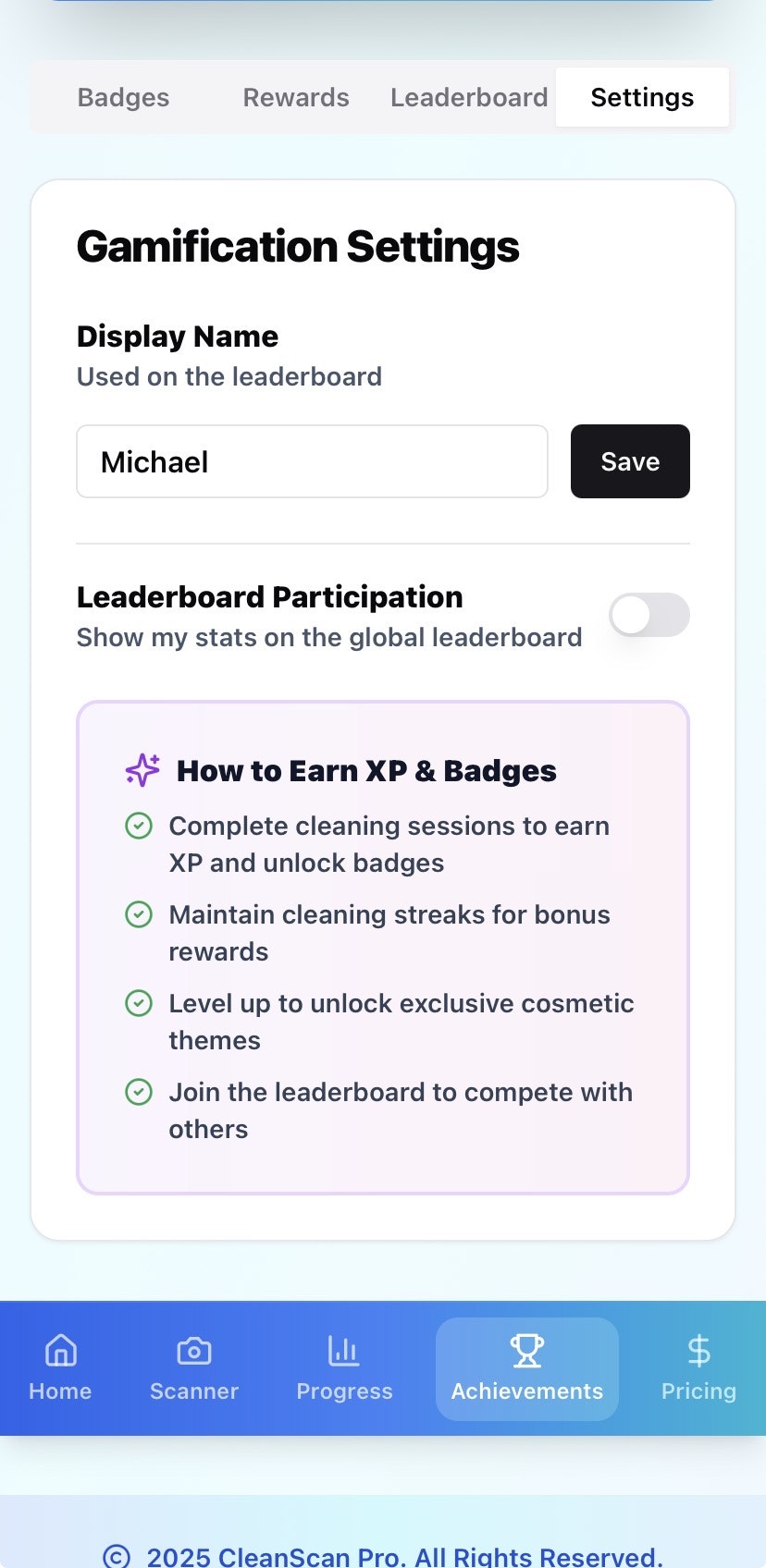Image resolution: width=766 pixels, height=1568 pixels.
Task: Click the How to Earn XP & Badges title
Action: (x=366, y=770)
